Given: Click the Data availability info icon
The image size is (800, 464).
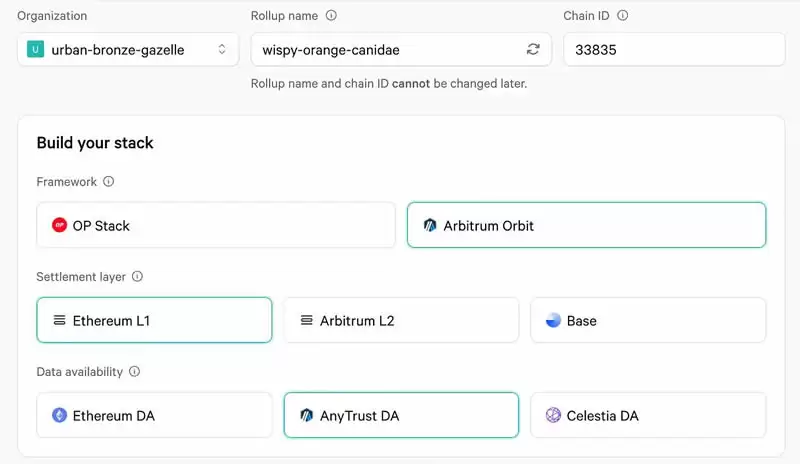Looking at the screenshot, I should 135,372.
